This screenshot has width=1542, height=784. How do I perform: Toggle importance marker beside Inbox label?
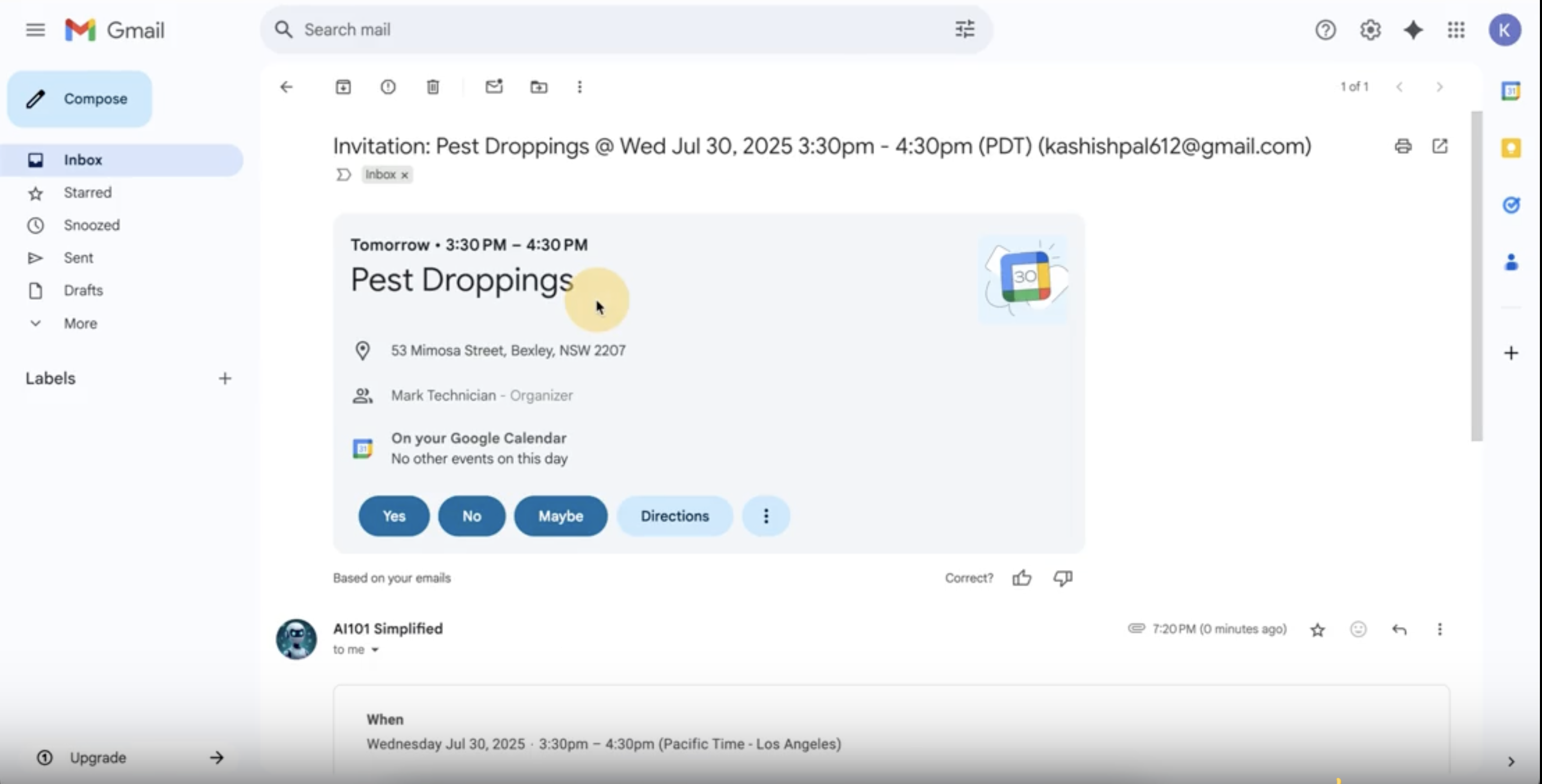pos(343,174)
